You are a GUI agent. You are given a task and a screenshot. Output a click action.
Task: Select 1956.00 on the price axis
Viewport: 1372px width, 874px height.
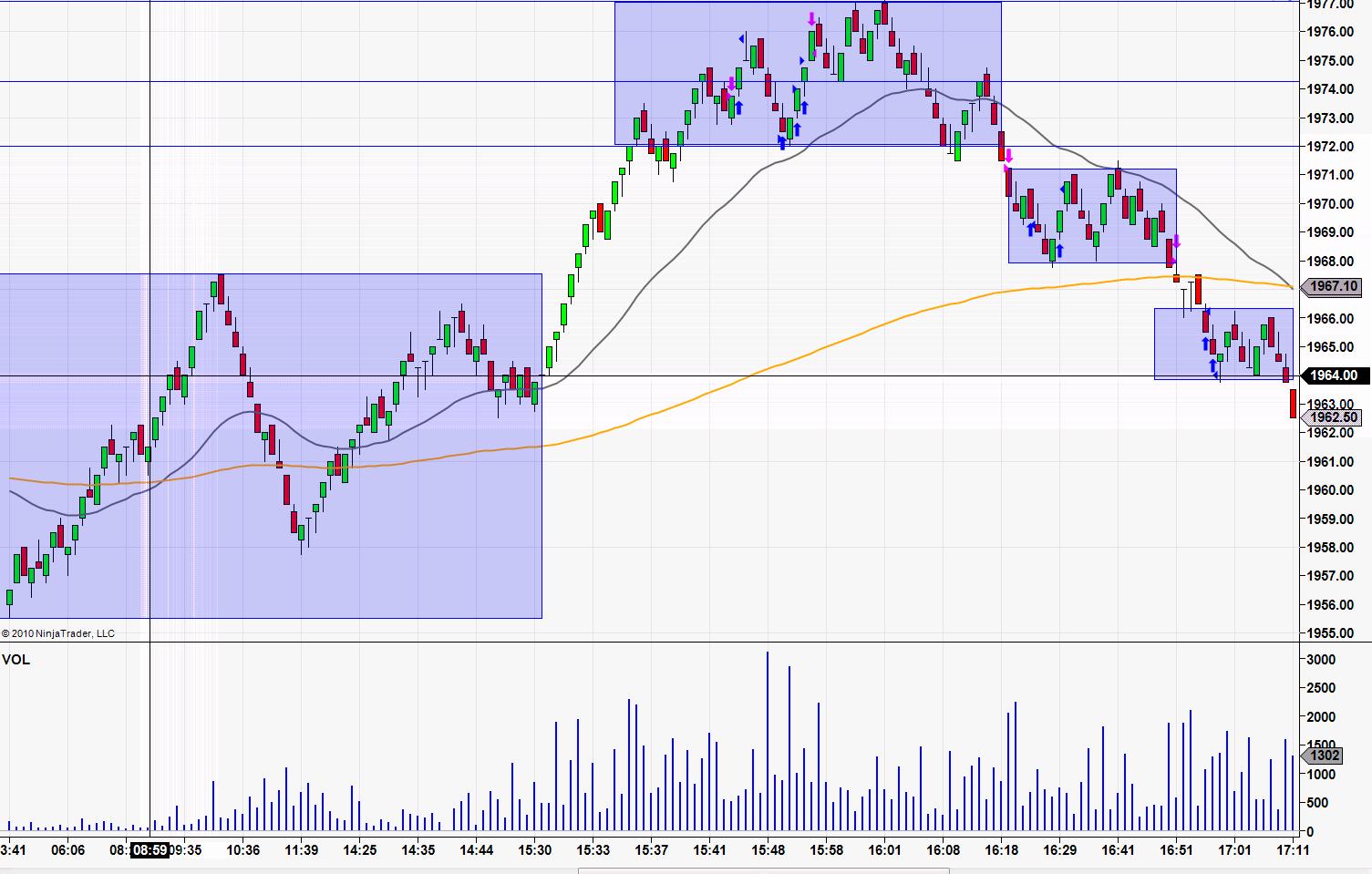pyautogui.click(x=1330, y=605)
